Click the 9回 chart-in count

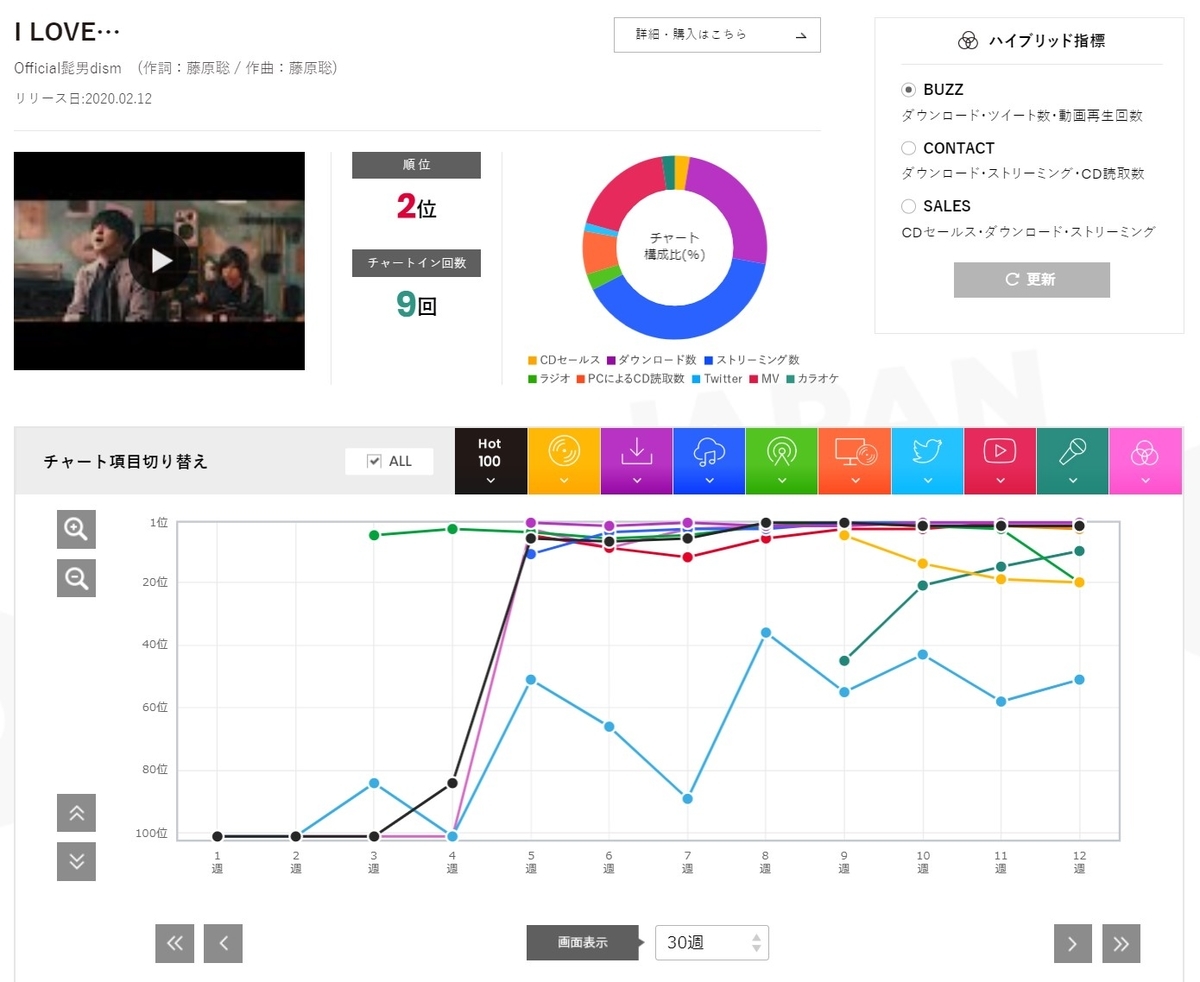(416, 304)
